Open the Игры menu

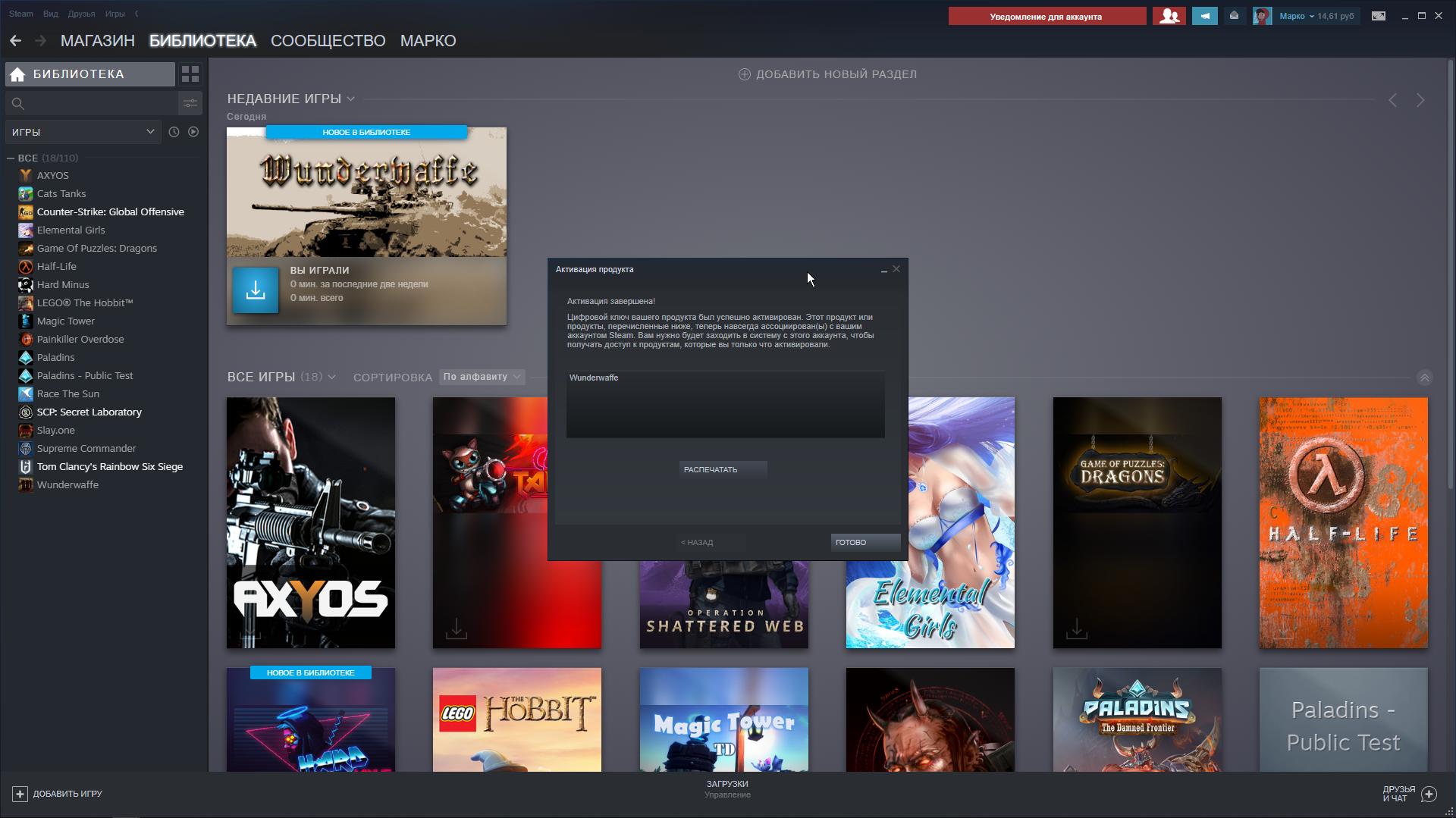115,14
